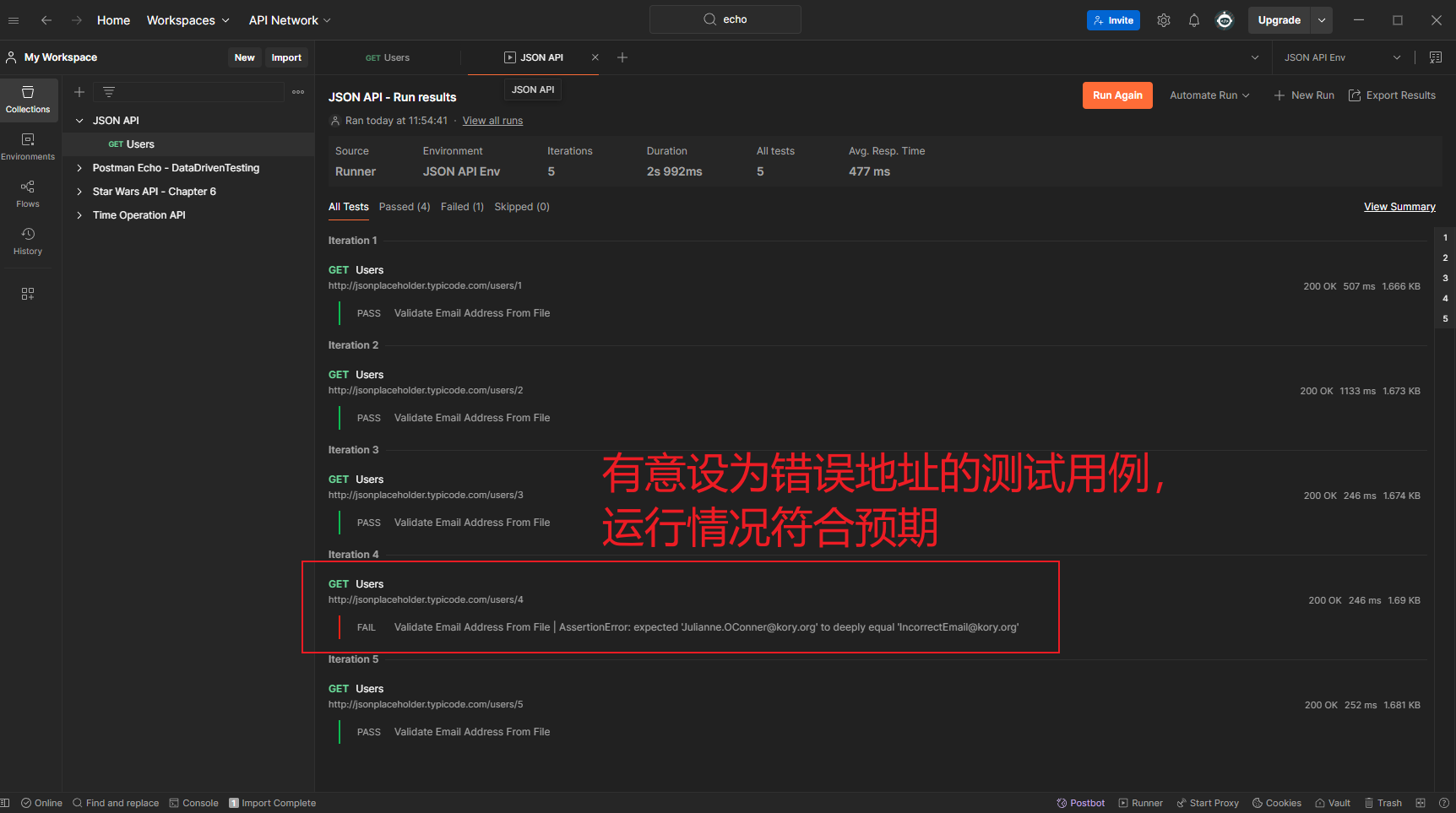Toggle two-pane layout icon in status bar

(x=1421, y=803)
